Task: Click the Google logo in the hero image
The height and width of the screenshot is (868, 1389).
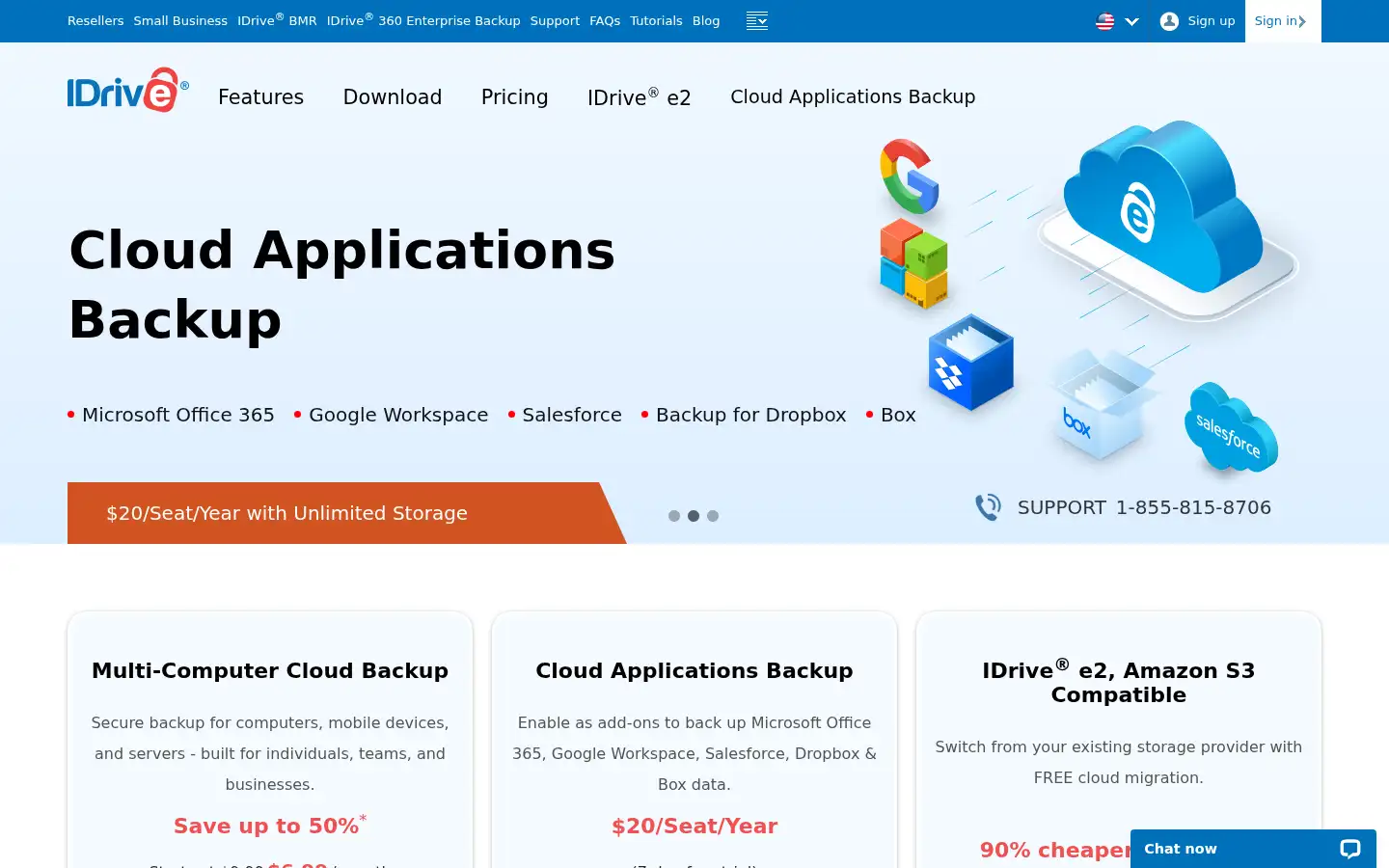Action: [909, 176]
